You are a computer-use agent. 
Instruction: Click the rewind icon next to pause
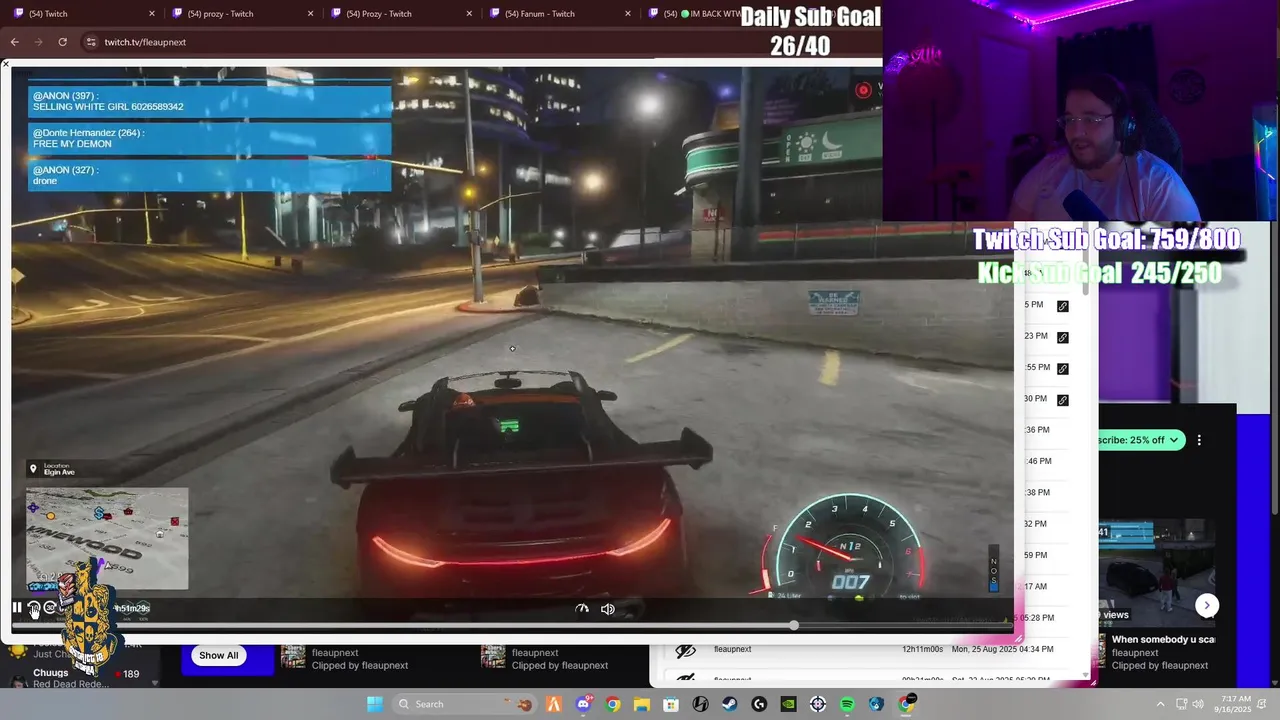click(x=33, y=608)
